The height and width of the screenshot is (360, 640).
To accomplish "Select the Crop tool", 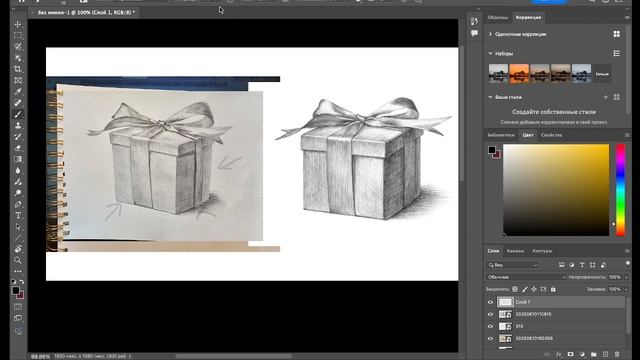I will click(x=18, y=69).
